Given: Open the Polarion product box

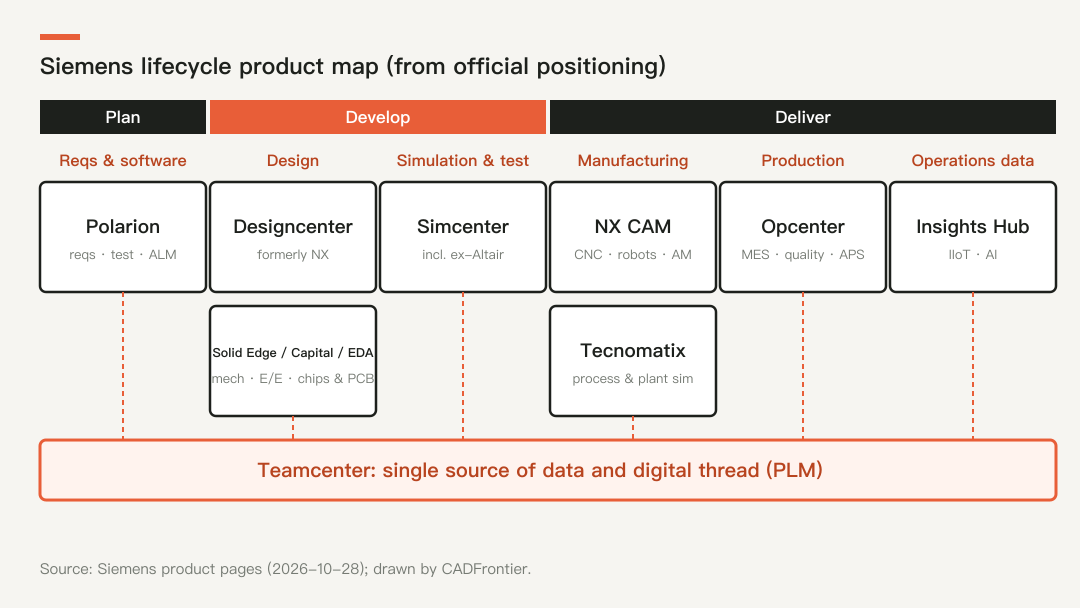Looking at the screenshot, I should tap(123, 237).
